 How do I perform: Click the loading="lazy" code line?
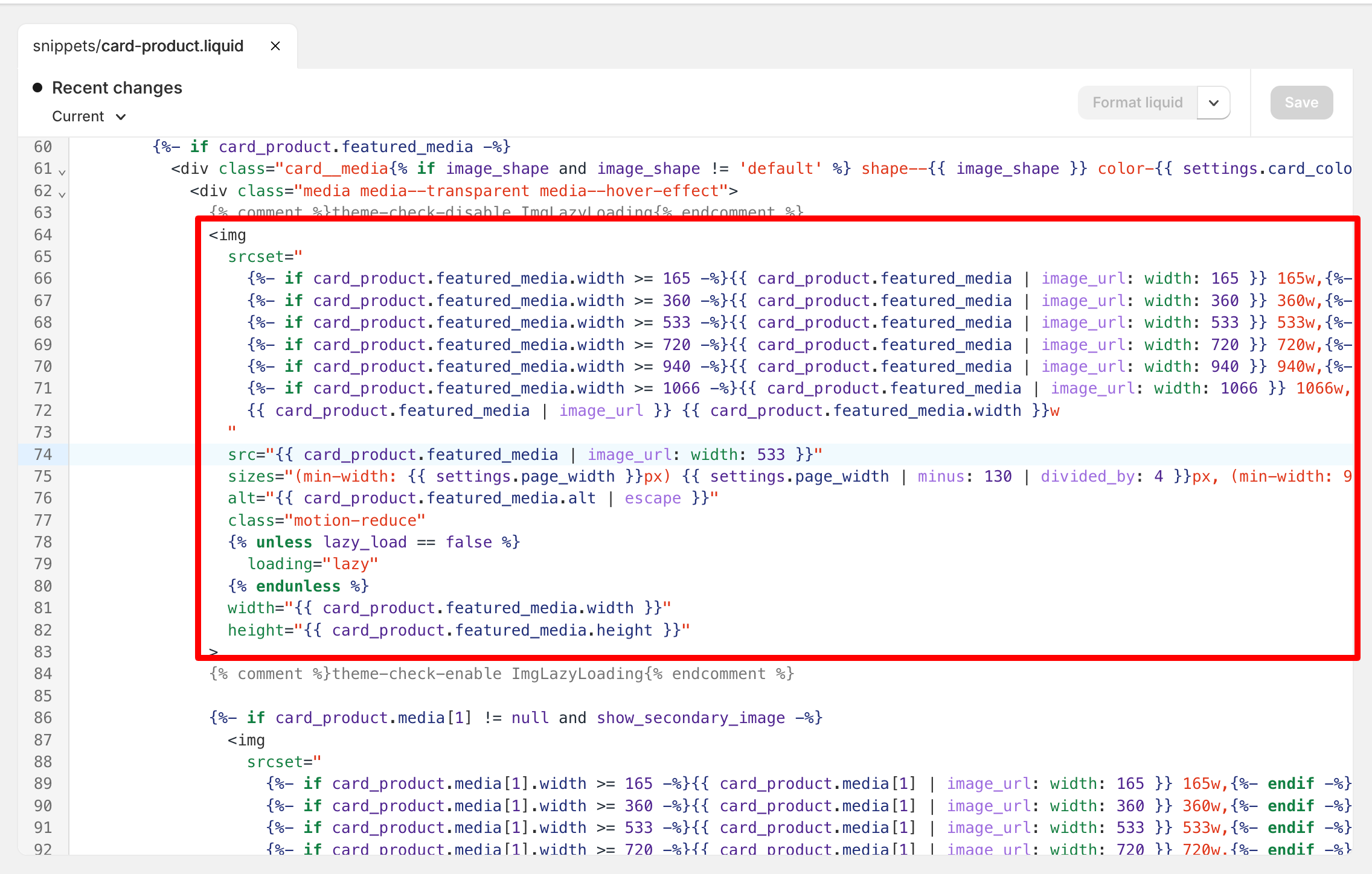pyautogui.click(x=313, y=564)
